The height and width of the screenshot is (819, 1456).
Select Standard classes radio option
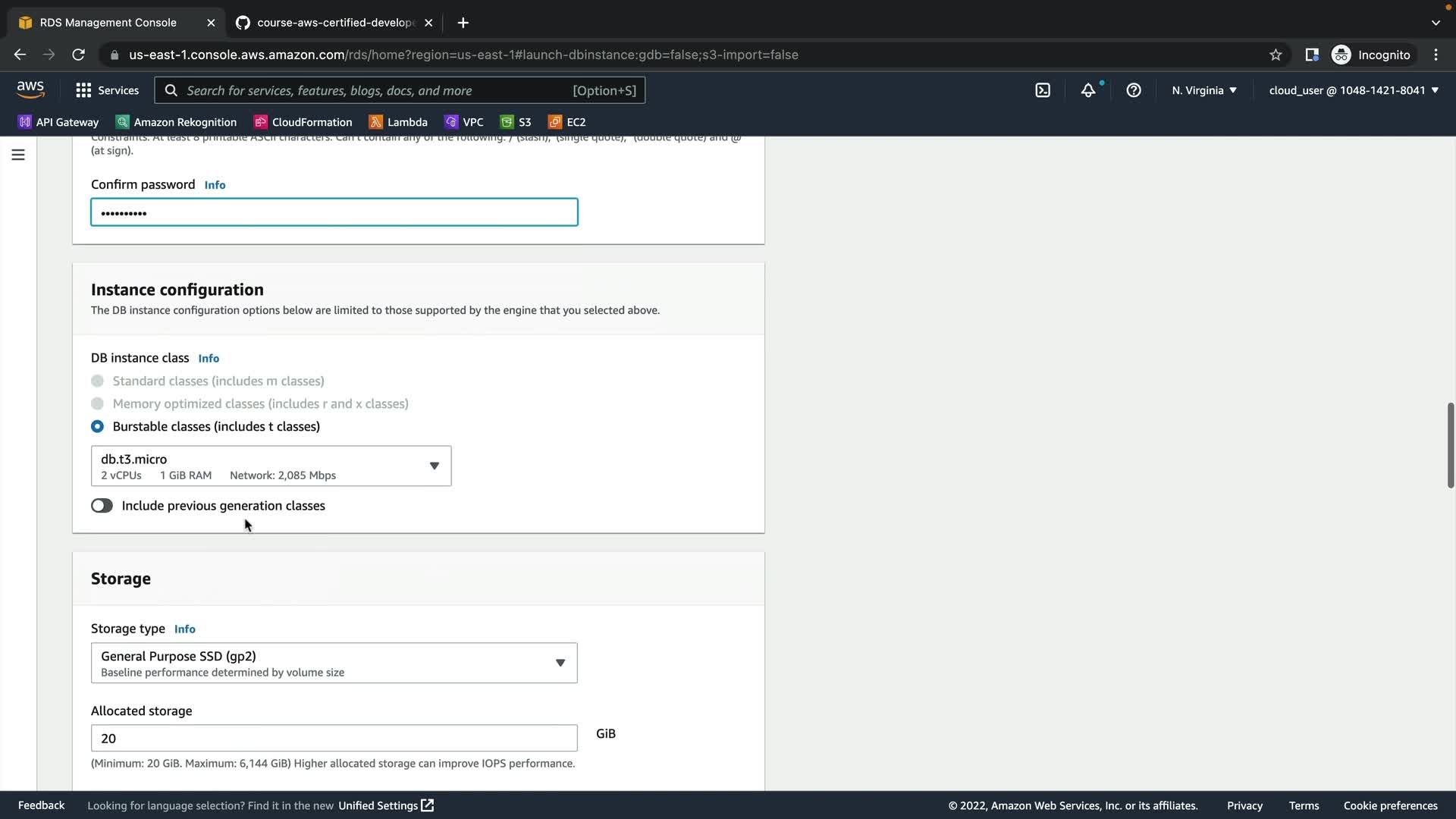(97, 381)
